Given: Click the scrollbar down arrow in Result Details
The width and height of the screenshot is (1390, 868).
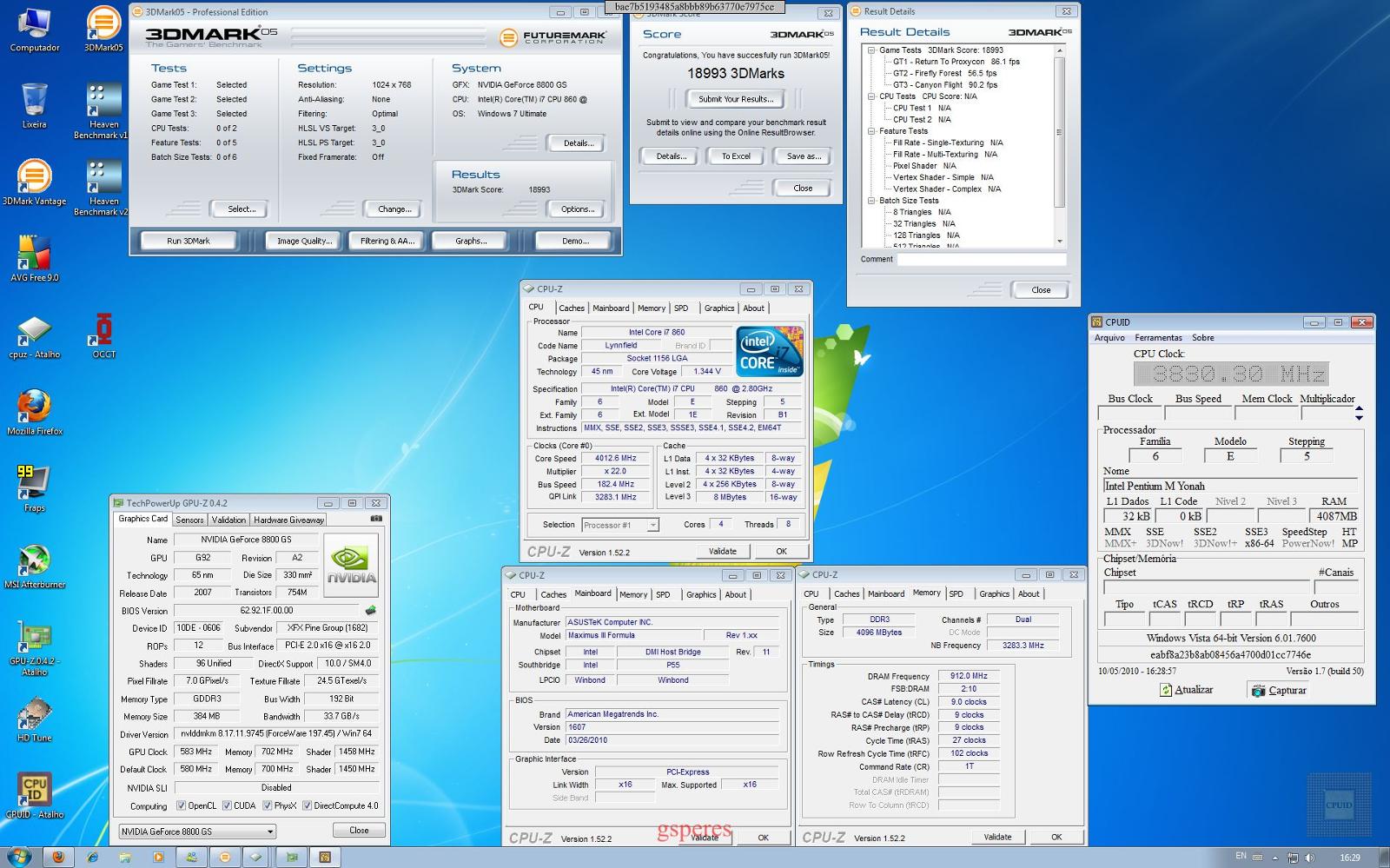Looking at the screenshot, I should pos(1059,241).
